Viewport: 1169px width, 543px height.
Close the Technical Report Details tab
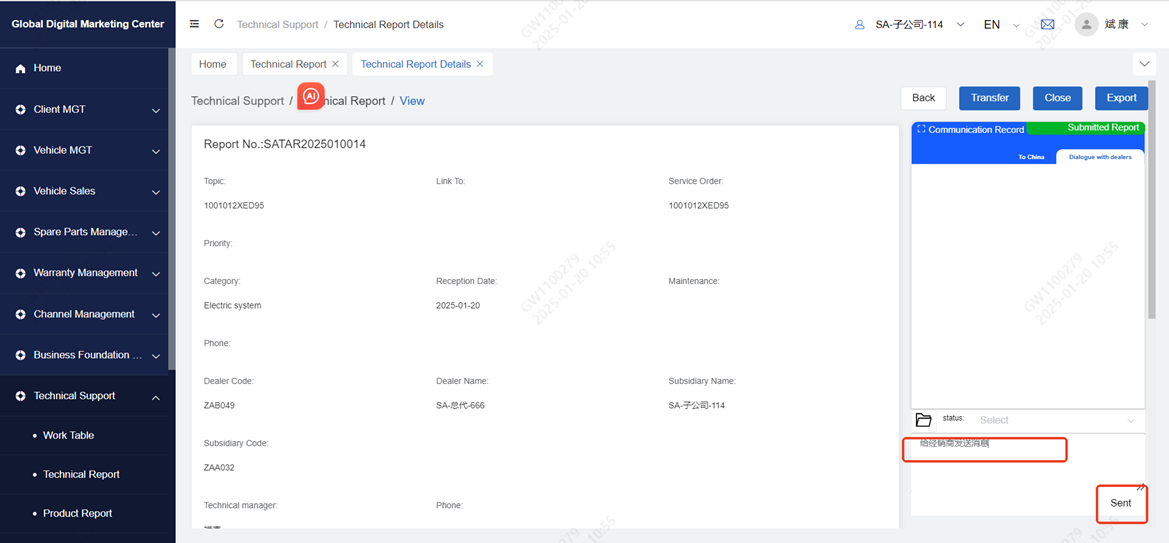[x=480, y=64]
